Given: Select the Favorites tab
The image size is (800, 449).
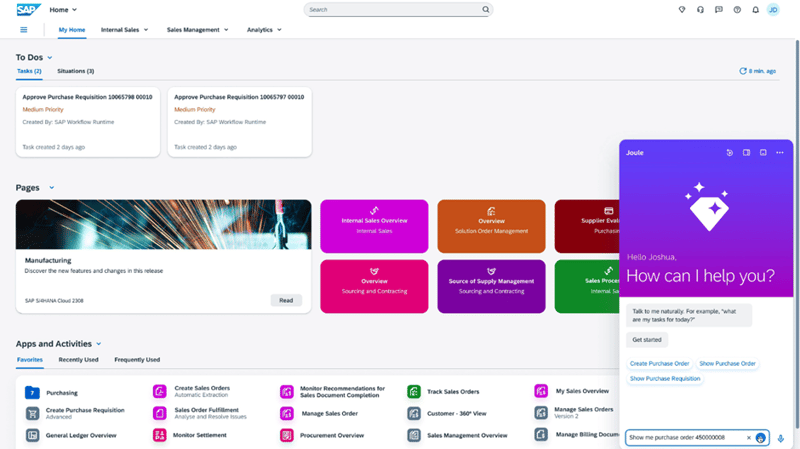Looking at the screenshot, I should click(x=30, y=360).
